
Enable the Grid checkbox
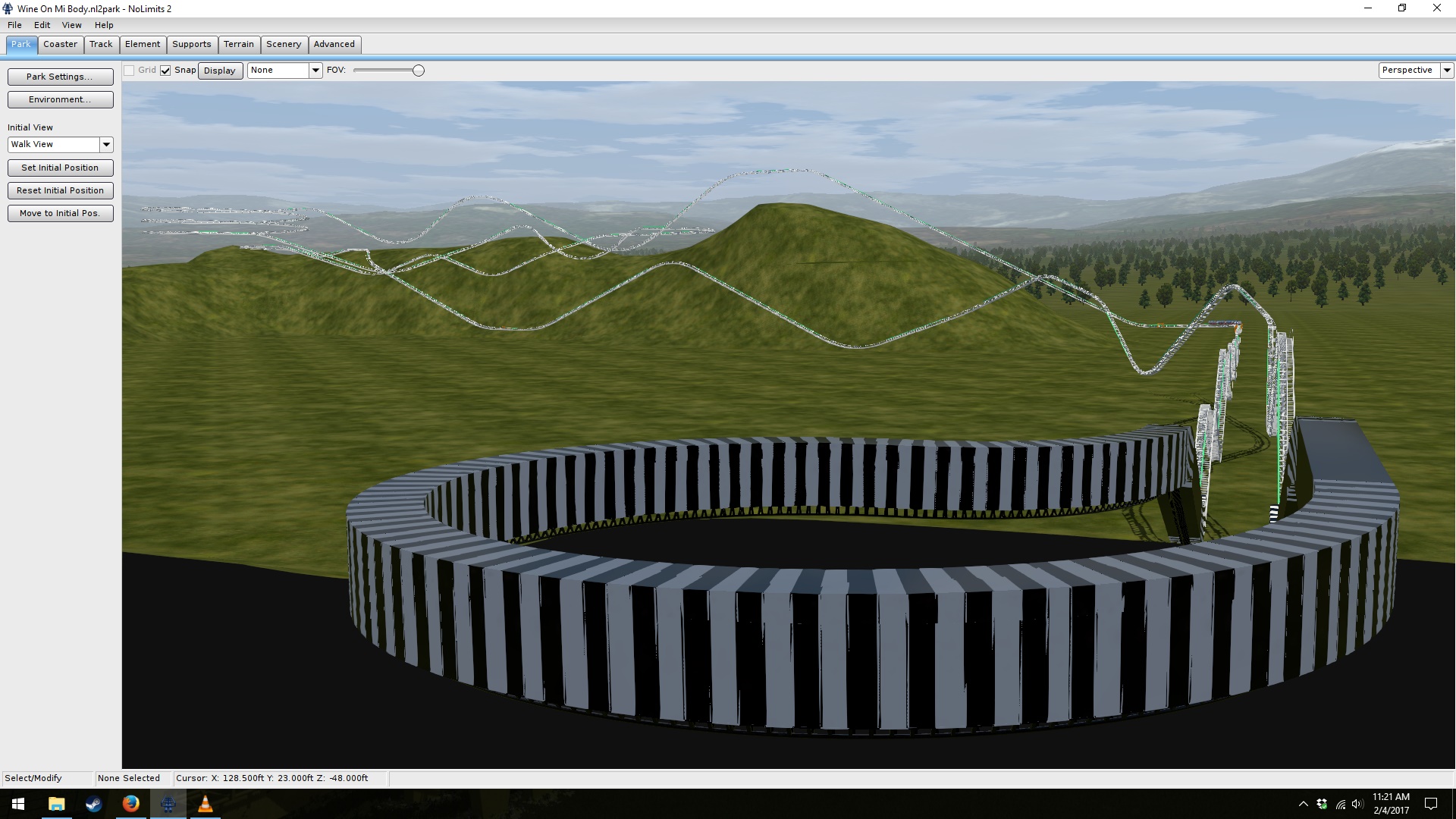[x=130, y=71]
